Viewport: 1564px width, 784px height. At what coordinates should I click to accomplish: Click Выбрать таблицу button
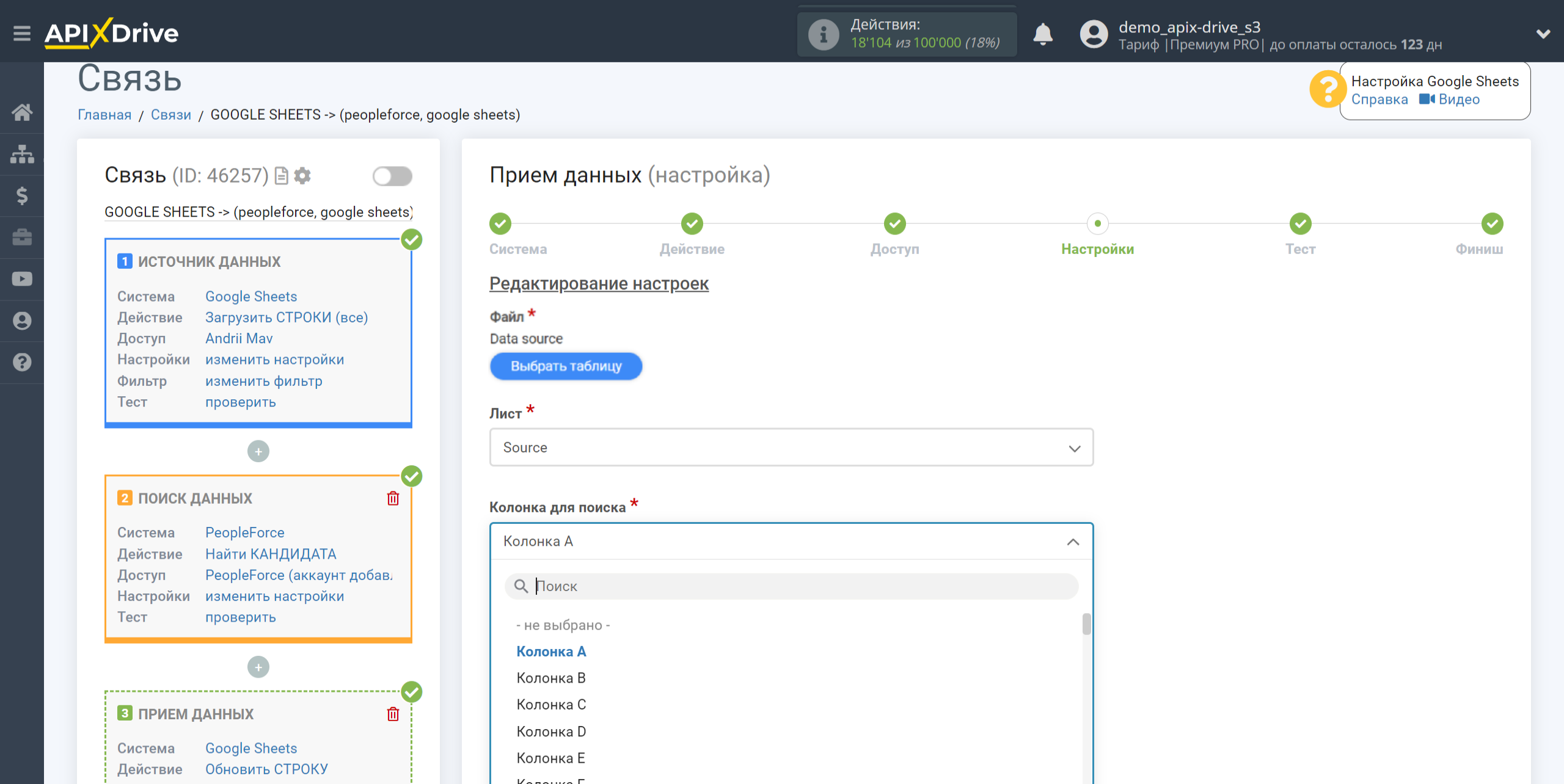tap(566, 365)
